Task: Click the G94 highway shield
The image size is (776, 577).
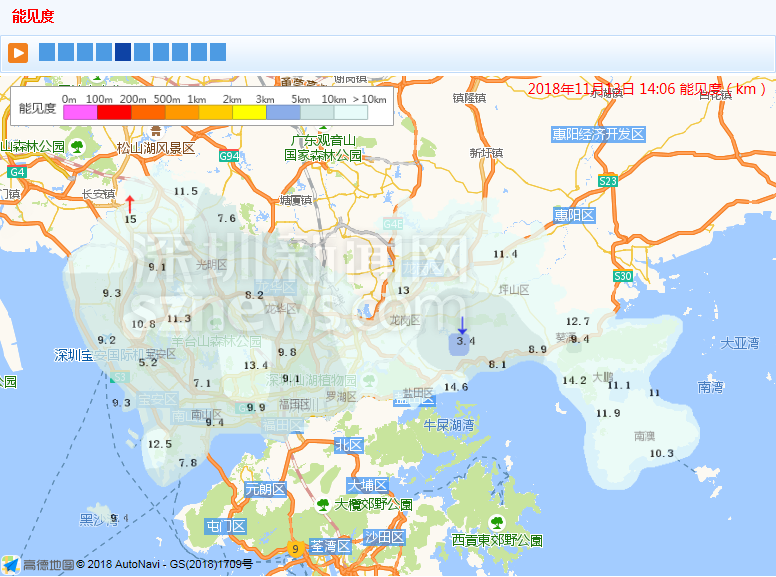Action: coord(229,156)
